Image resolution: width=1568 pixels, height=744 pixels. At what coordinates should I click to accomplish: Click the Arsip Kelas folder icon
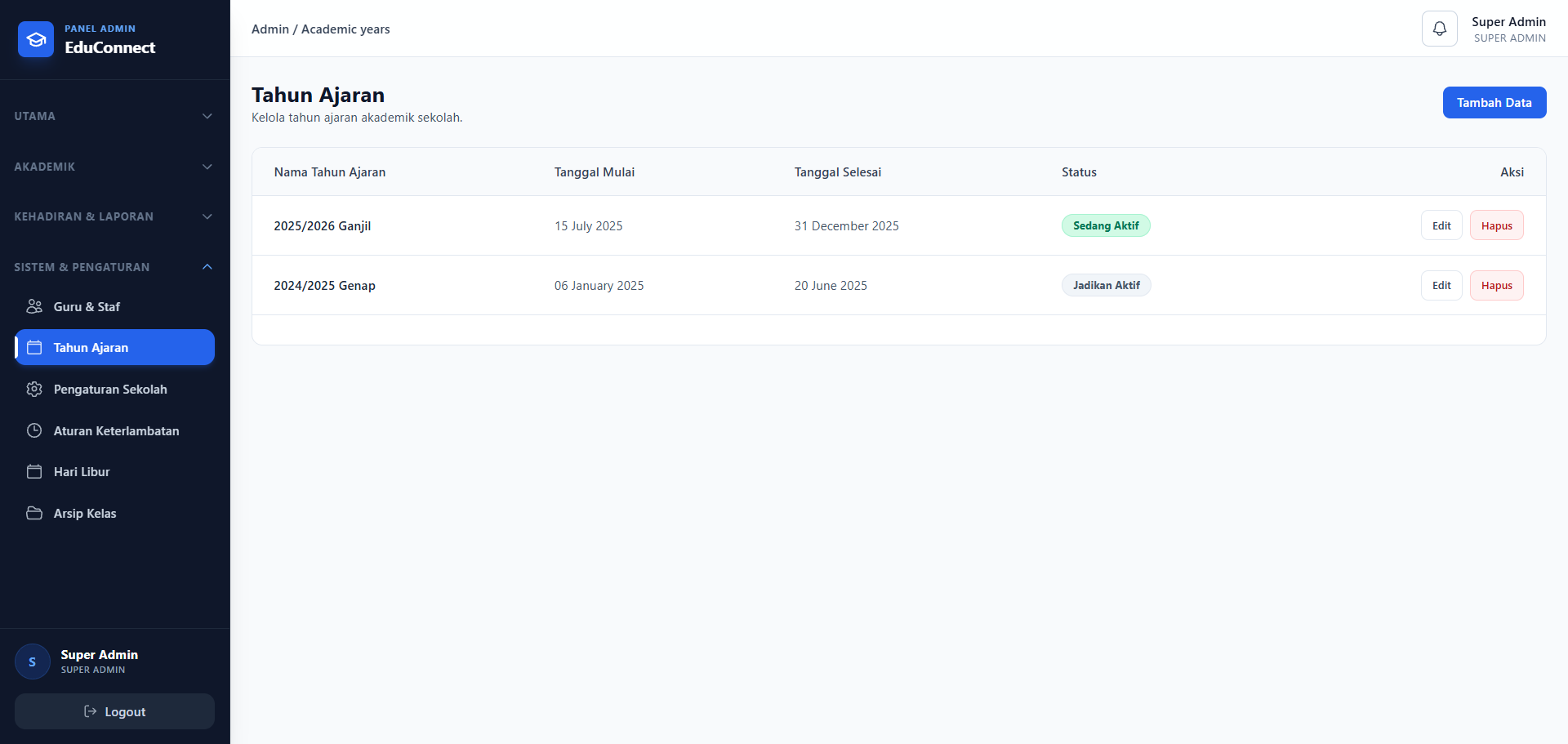click(34, 513)
